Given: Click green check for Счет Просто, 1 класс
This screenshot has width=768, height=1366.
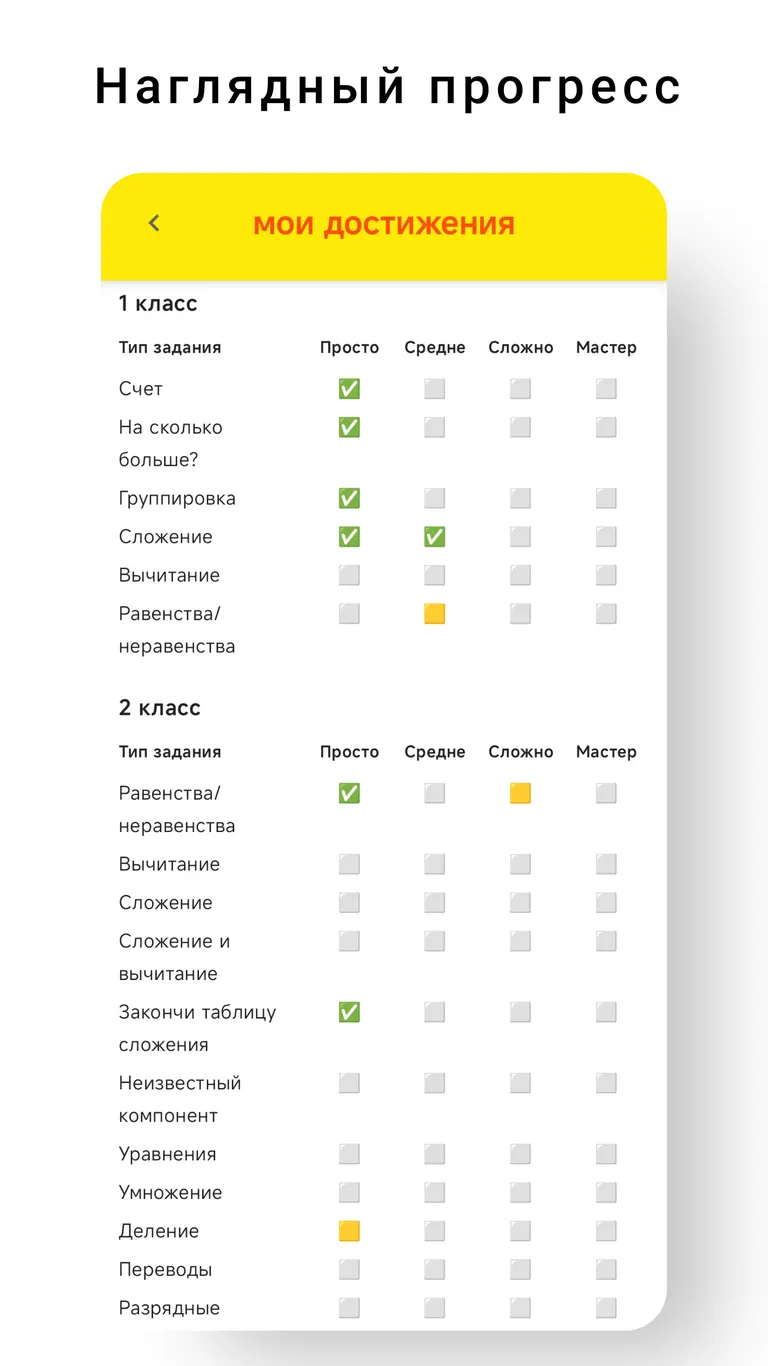Looking at the screenshot, I should (349, 389).
